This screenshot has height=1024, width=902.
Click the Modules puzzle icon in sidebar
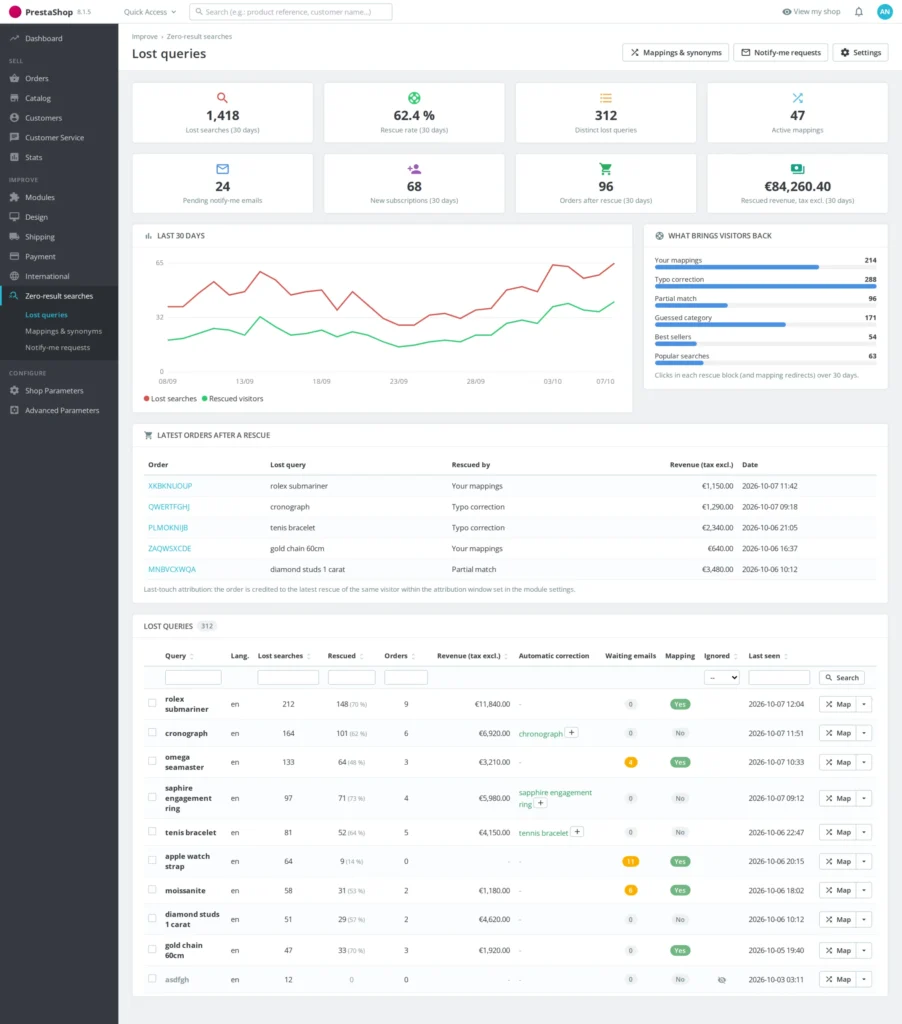point(14,197)
